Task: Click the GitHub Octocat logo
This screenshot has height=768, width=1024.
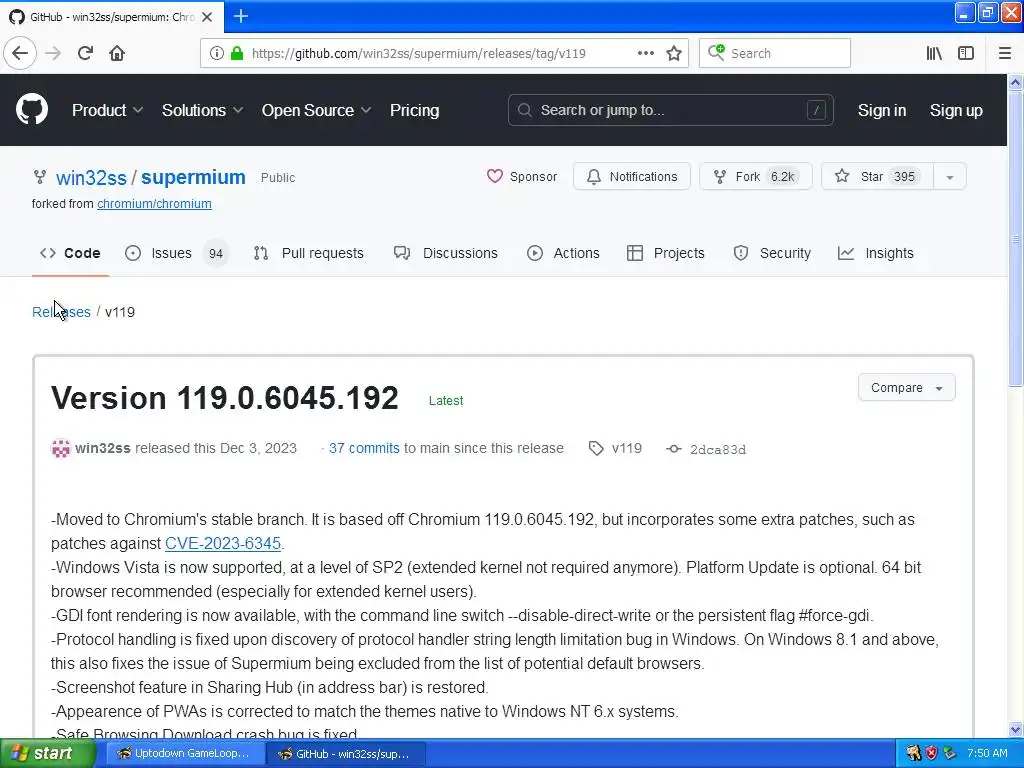Action: (31, 109)
